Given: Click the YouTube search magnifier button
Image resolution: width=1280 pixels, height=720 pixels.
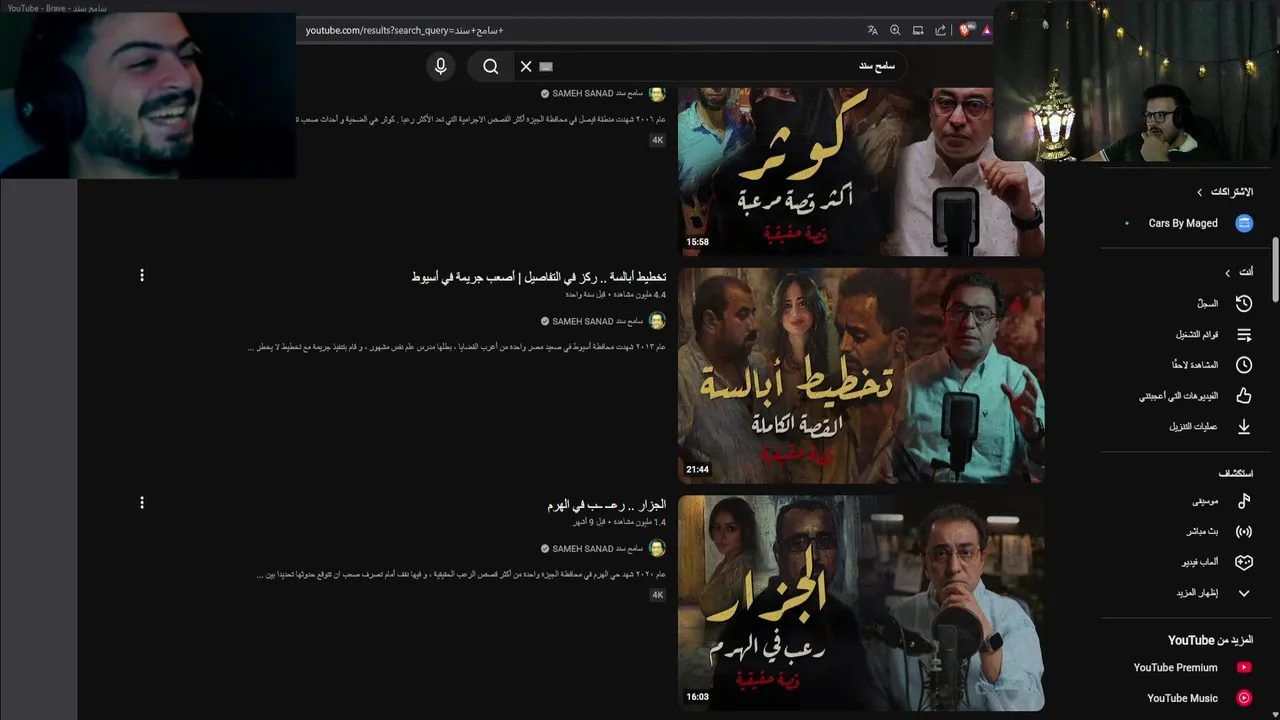Looking at the screenshot, I should [x=490, y=66].
